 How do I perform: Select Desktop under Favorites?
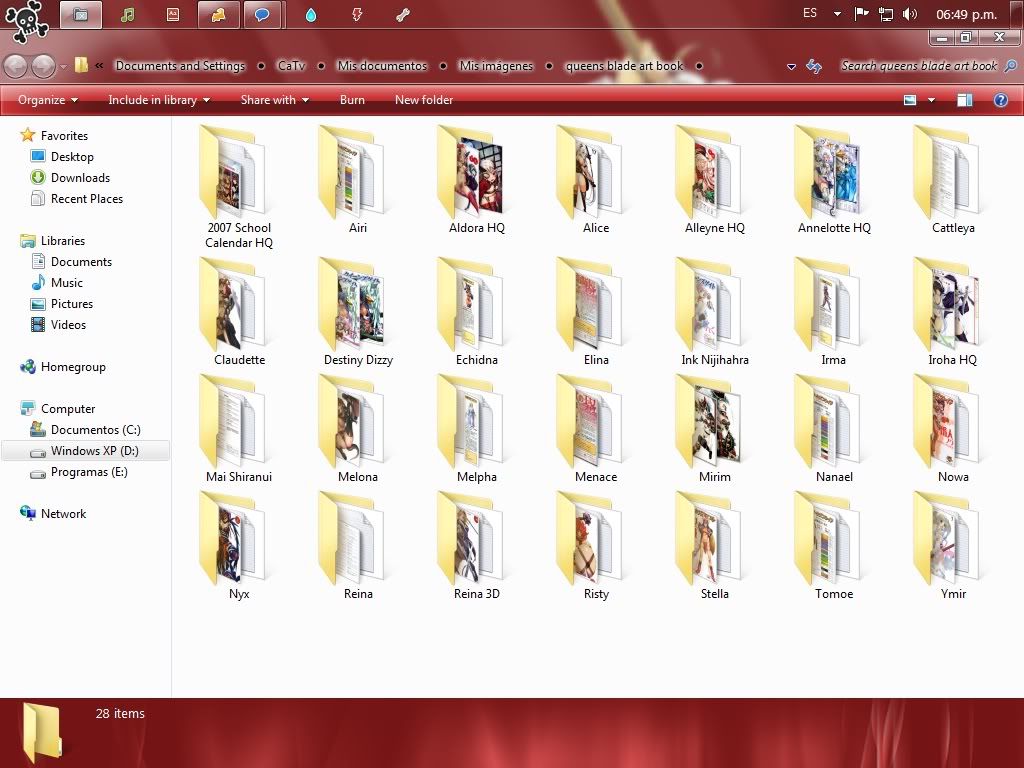click(x=62, y=157)
